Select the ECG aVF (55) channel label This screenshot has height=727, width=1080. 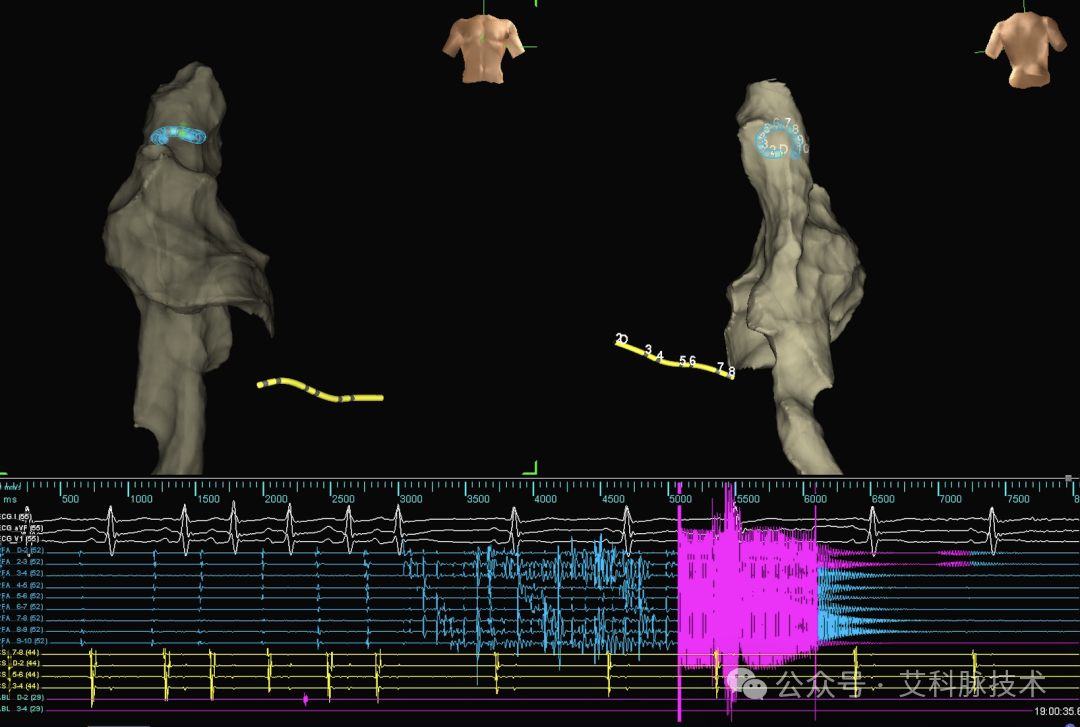point(21,528)
